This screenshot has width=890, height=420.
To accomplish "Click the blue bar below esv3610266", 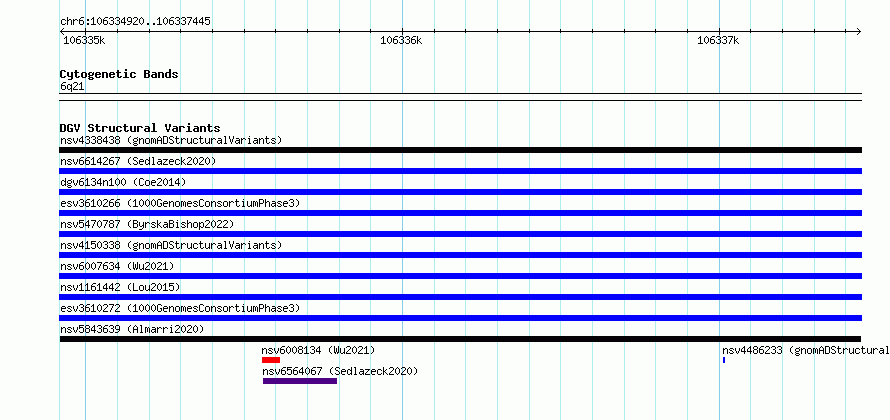I will tap(460, 213).
